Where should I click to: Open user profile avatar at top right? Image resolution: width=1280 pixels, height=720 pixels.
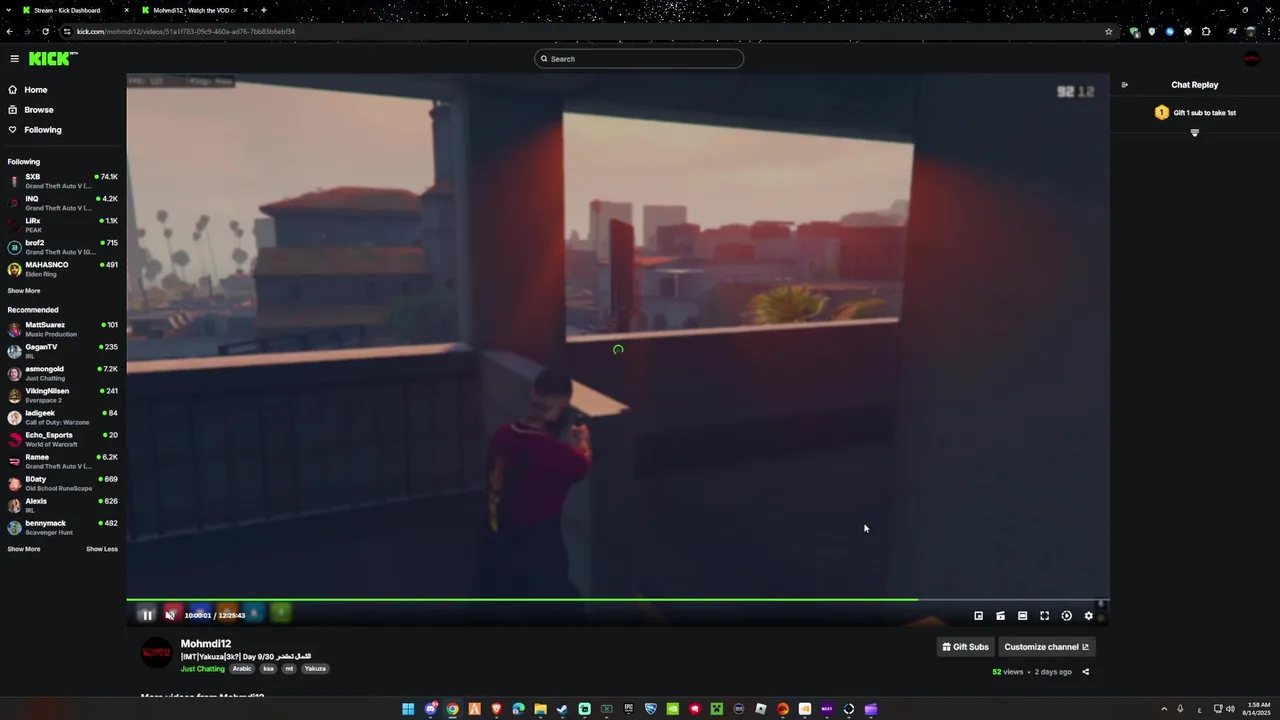click(1251, 59)
